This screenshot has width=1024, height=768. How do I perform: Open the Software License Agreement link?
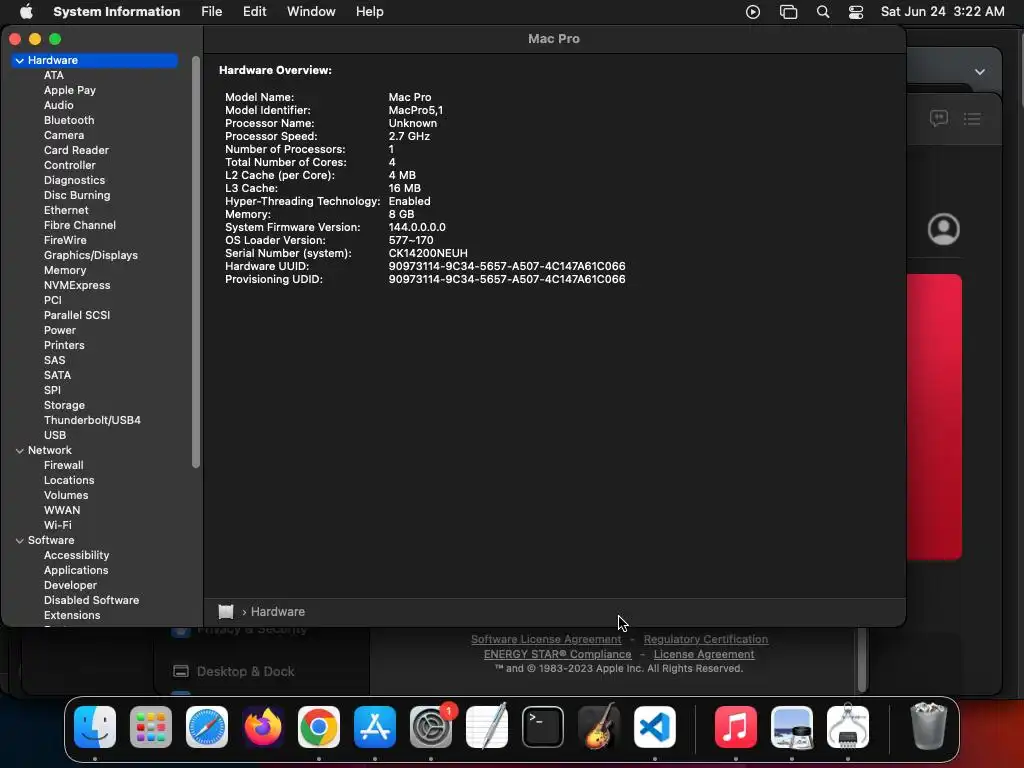[x=546, y=639]
